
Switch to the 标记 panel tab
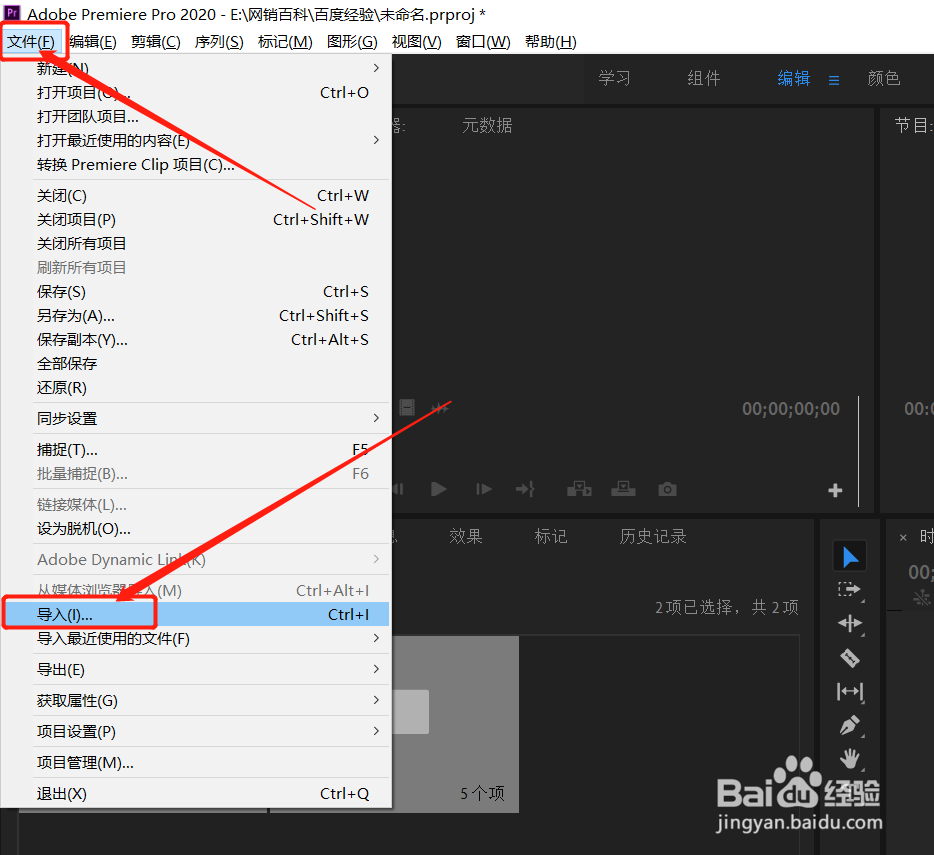(x=550, y=536)
